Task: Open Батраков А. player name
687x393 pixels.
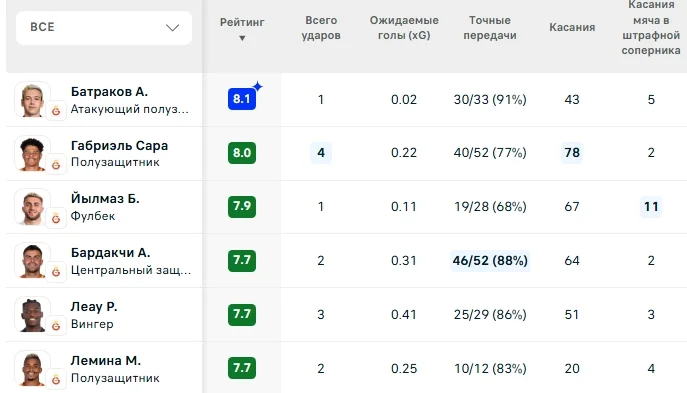Action: (109, 92)
